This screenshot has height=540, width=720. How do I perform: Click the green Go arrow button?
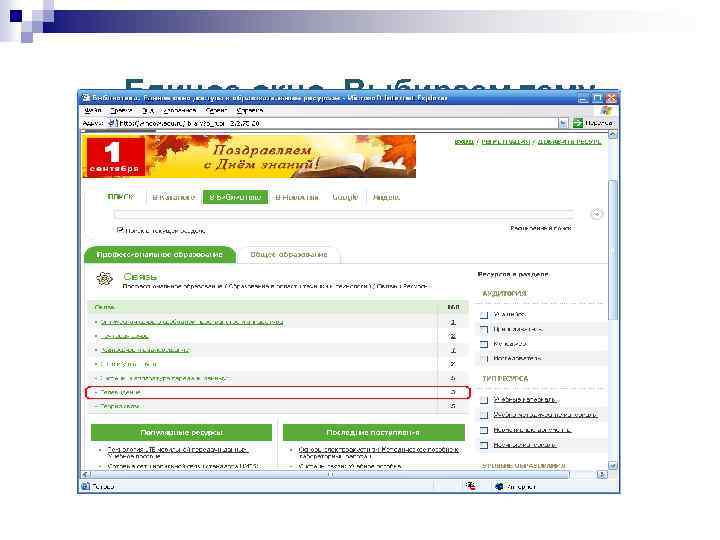click(x=578, y=123)
